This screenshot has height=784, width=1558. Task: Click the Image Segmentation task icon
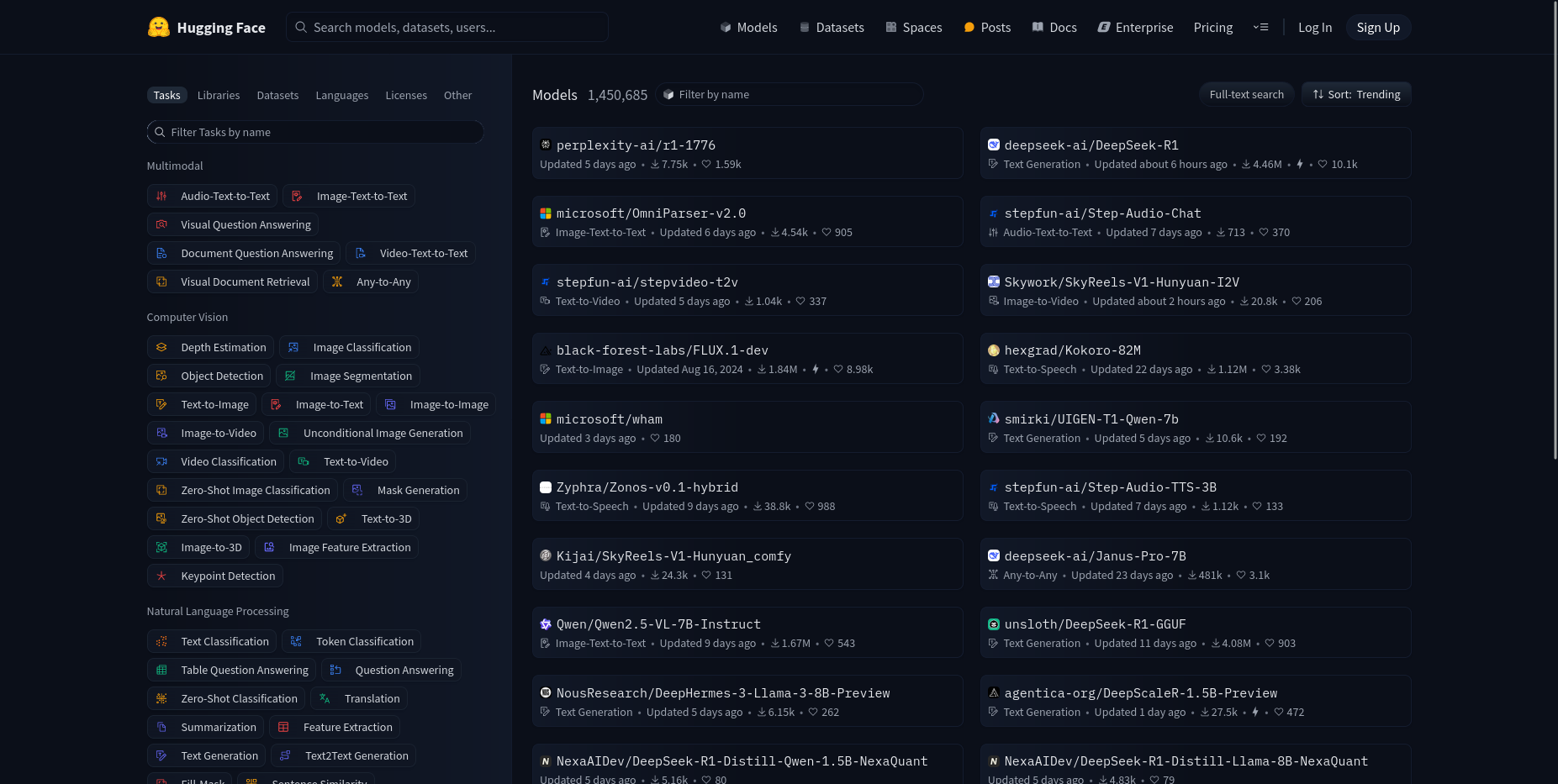[x=290, y=376]
